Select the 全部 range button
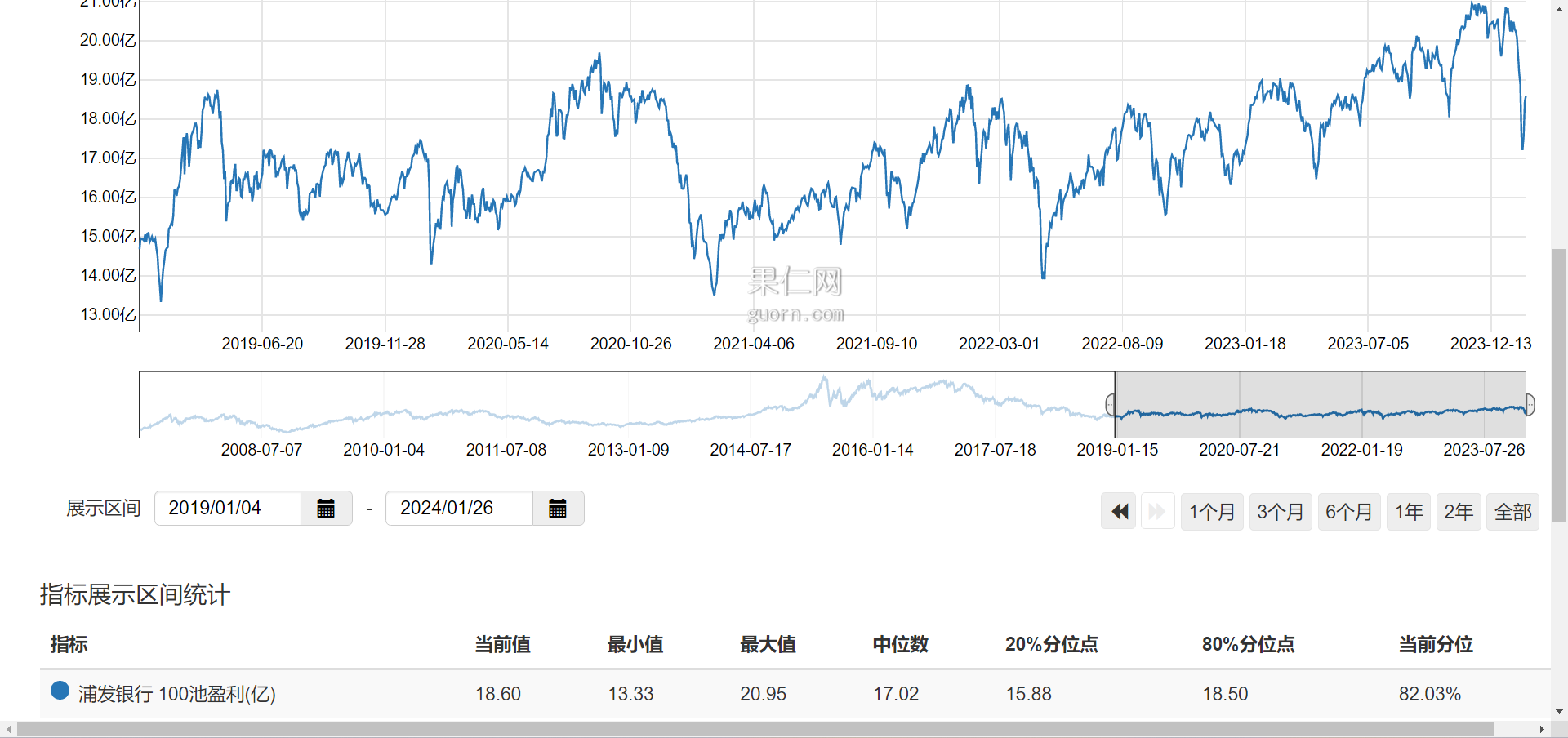This screenshot has width=1568, height=738. pyautogui.click(x=1512, y=512)
